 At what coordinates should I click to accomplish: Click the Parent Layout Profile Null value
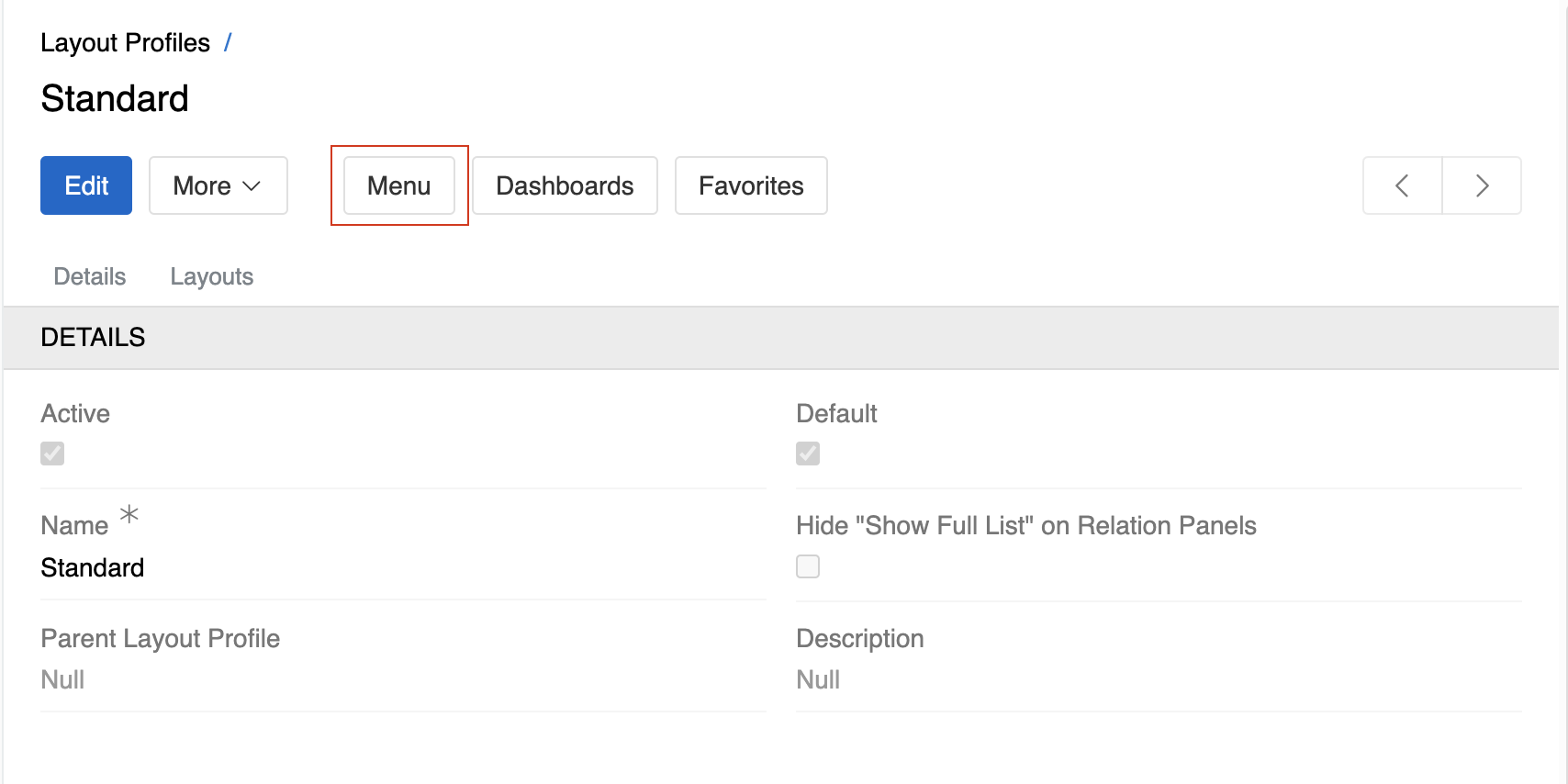click(62, 679)
